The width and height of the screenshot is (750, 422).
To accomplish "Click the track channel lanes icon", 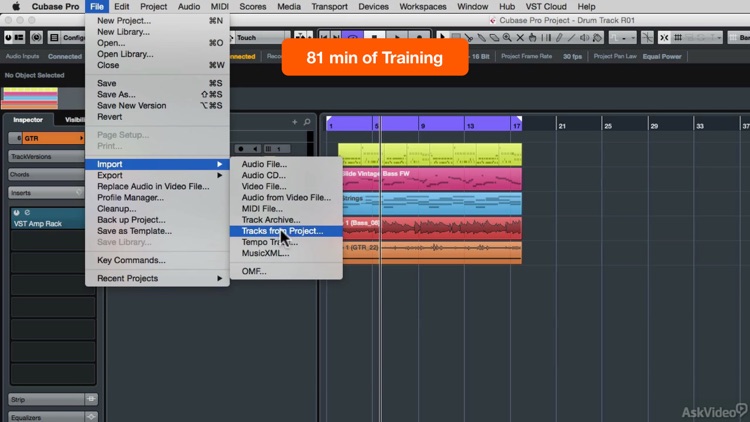I will point(268,149).
